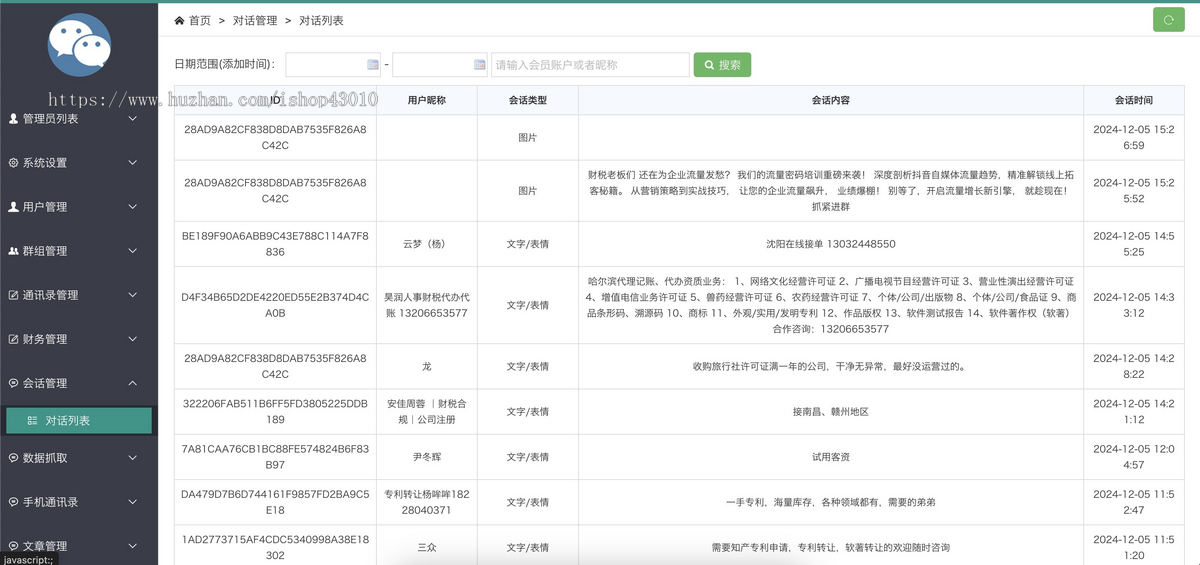
Task: Click the 通讯录管理 edit icon
Action: (x=13, y=295)
